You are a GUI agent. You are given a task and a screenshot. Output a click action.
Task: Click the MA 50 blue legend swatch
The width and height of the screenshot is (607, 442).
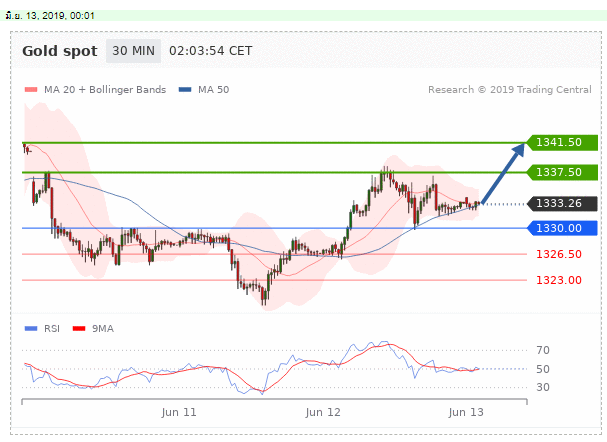(185, 90)
